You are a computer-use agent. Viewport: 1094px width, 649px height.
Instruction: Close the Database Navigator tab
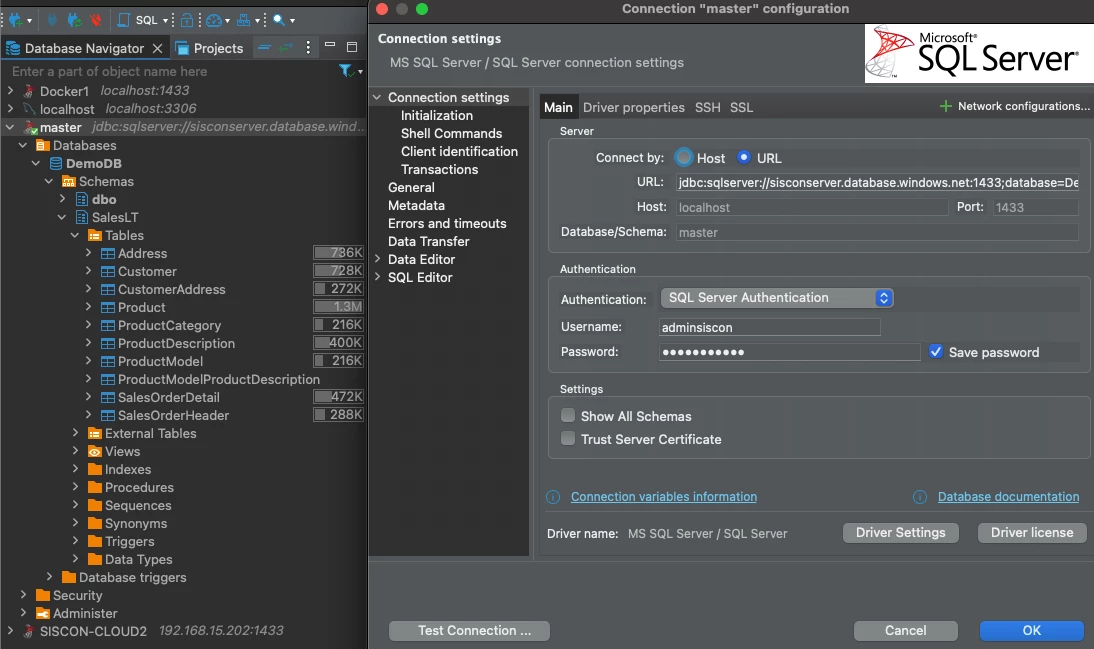[x=157, y=48]
